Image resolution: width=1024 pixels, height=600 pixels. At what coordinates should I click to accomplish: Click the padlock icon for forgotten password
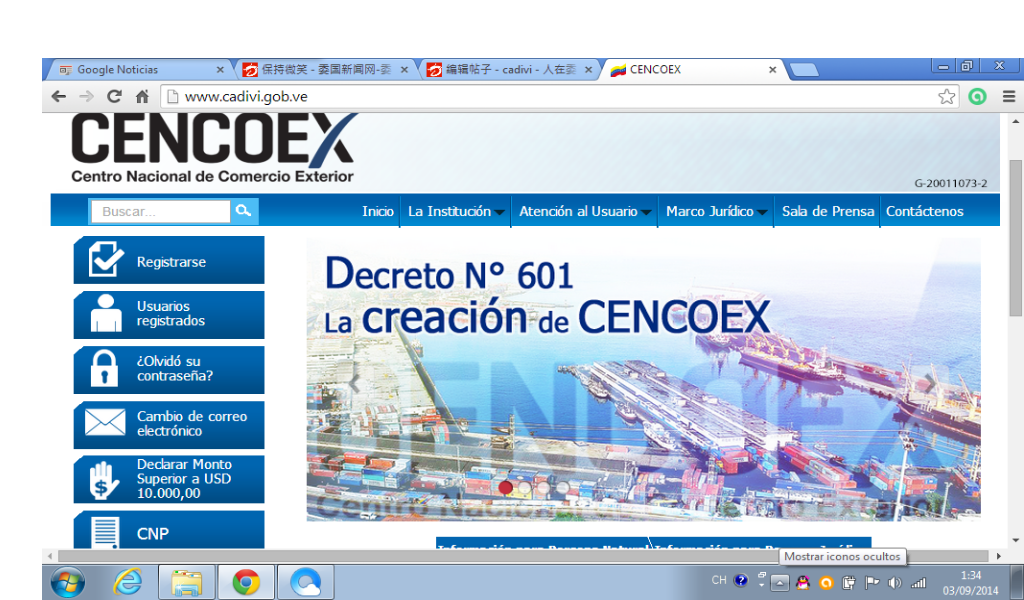104,369
